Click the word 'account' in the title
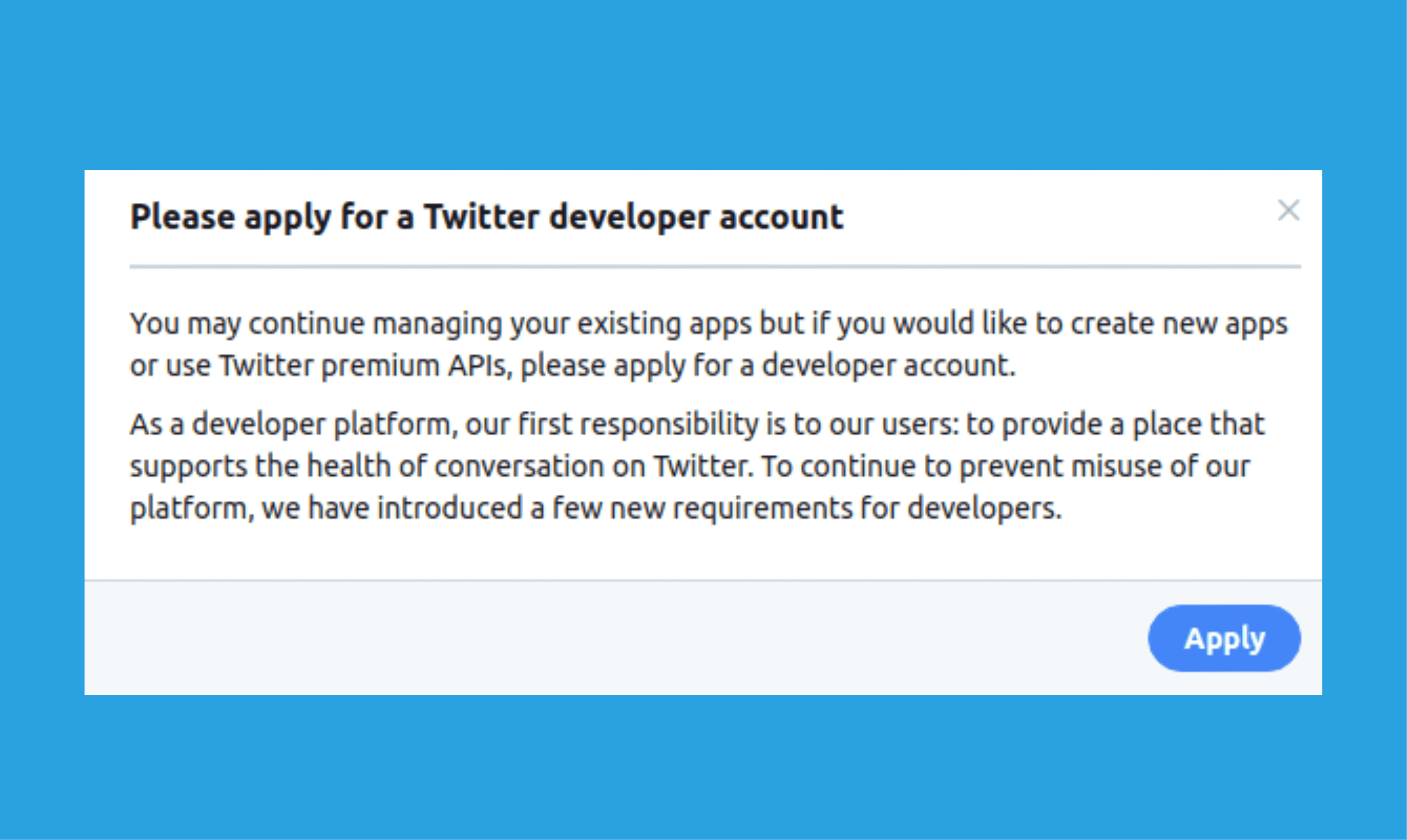The width and height of the screenshot is (1407, 840). click(781, 217)
